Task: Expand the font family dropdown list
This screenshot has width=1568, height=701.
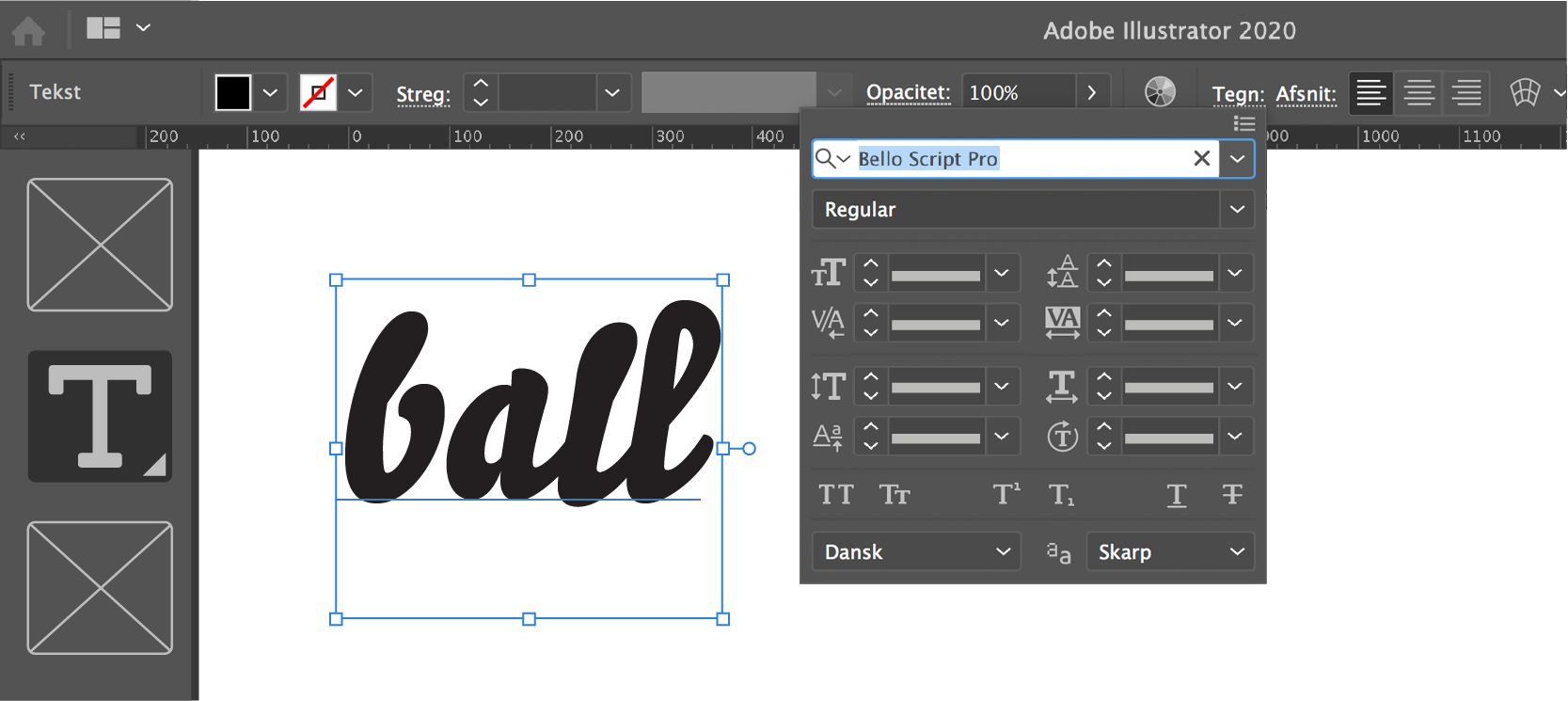Action: tap(1238, 158)
